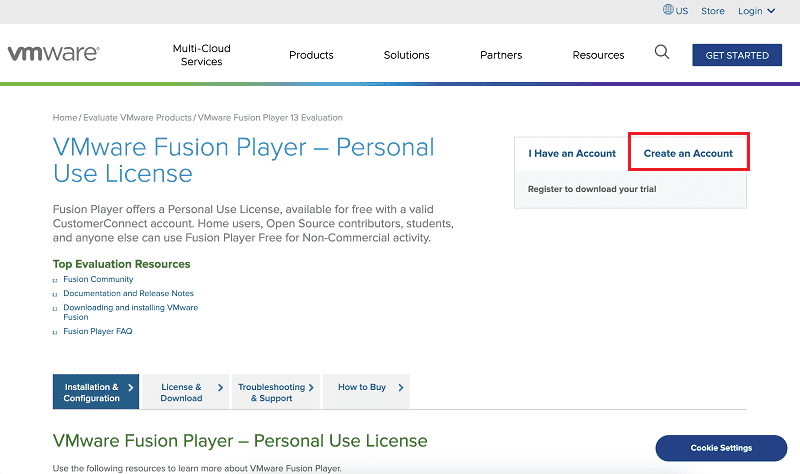Open the Store link
Viewport: 800px width, 474px height.
pos(713,11)
